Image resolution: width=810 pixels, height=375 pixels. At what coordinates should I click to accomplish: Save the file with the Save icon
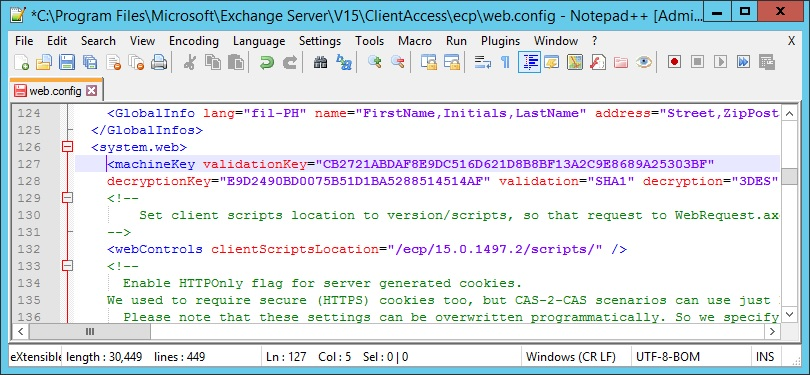[67, 62]
